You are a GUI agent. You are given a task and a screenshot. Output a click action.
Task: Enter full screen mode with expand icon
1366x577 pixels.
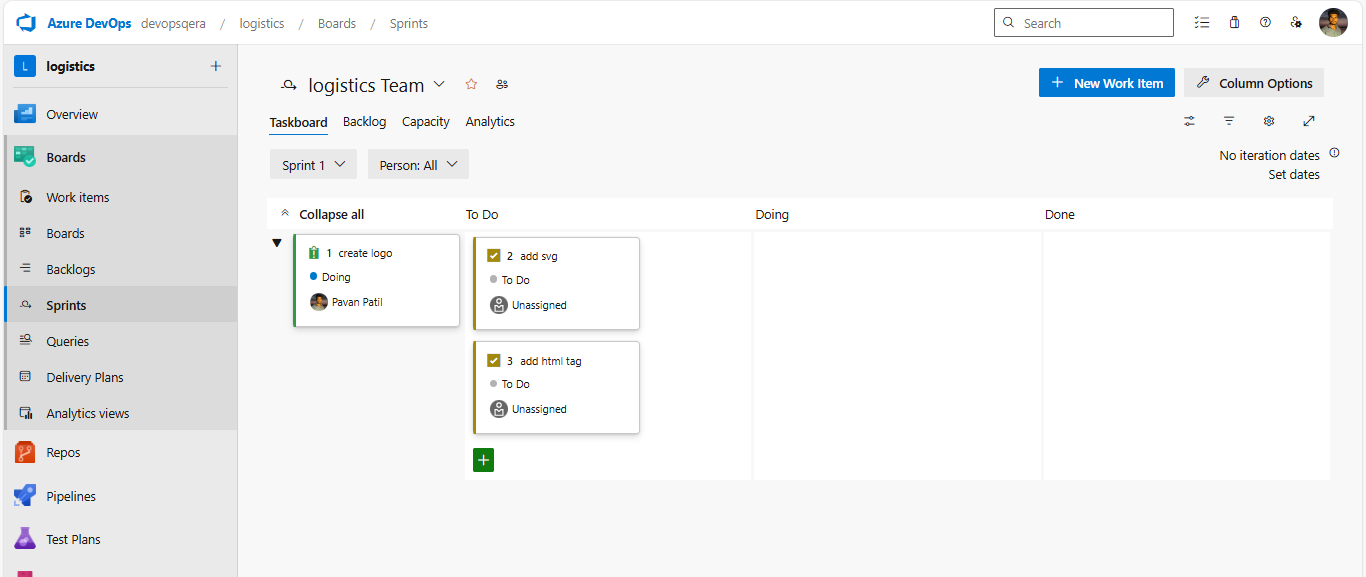1309,121
